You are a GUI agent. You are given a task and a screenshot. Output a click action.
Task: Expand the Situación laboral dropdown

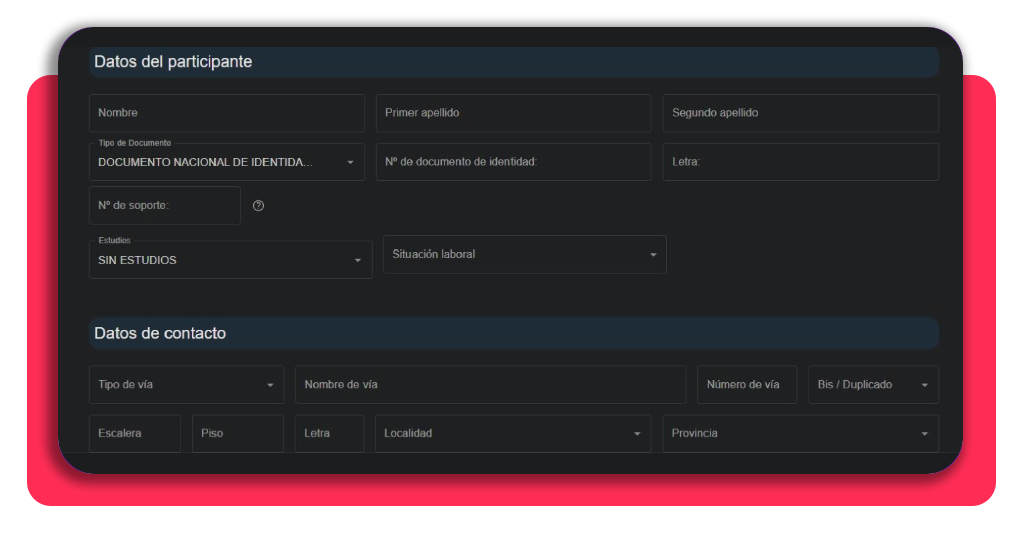pos(524,255)
